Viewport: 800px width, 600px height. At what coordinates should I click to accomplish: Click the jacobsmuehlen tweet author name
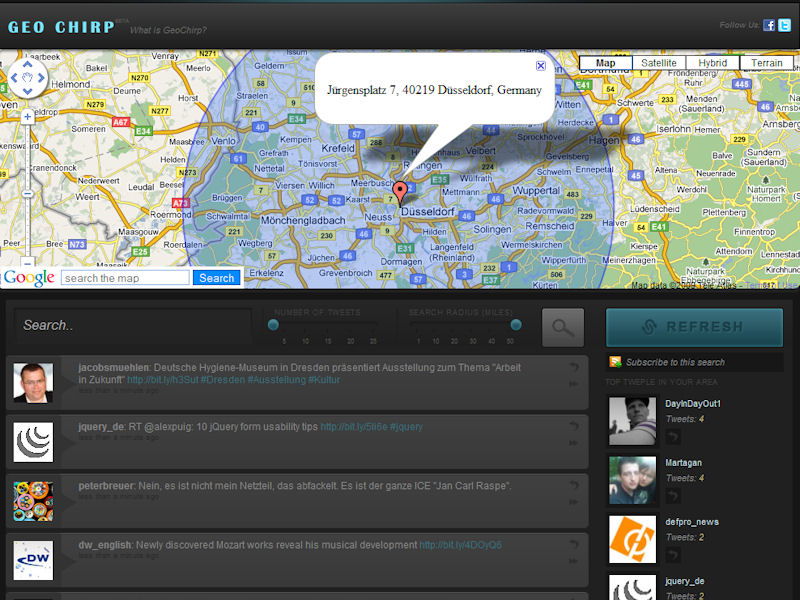pyautogui.click(x=114, y=367)
